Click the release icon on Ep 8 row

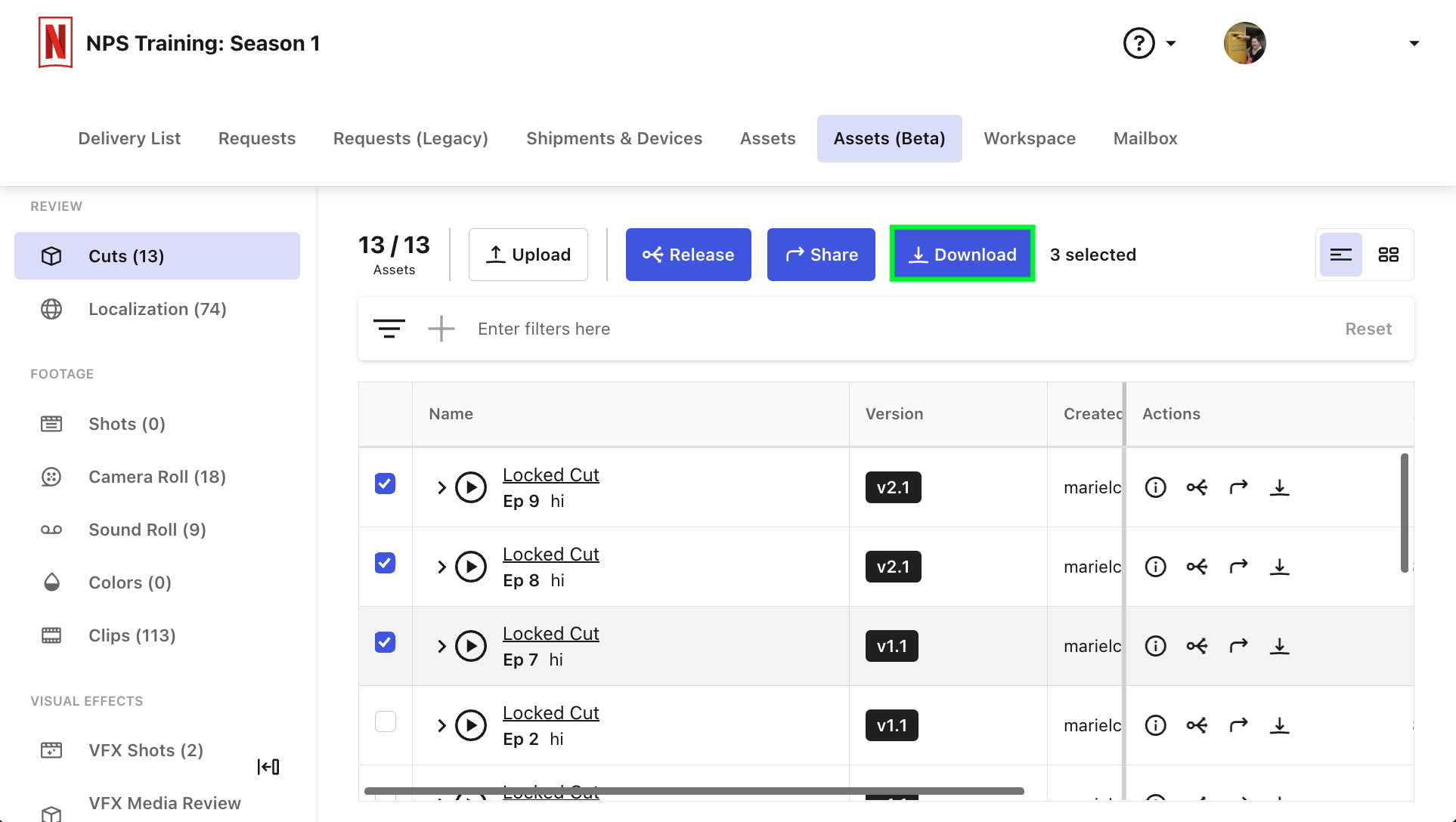tap(1197, 566)
